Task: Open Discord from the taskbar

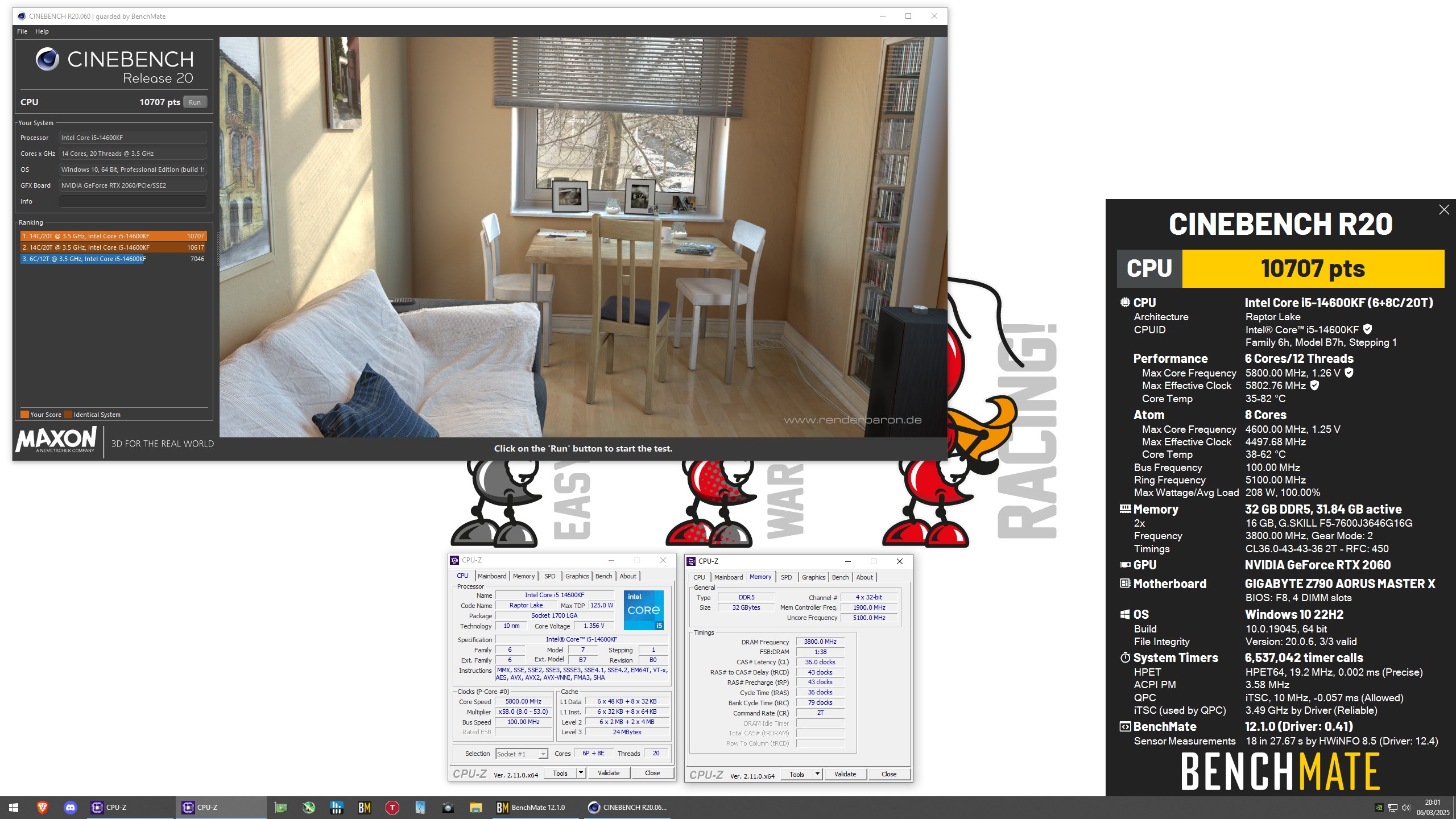Action: [71, 807]
